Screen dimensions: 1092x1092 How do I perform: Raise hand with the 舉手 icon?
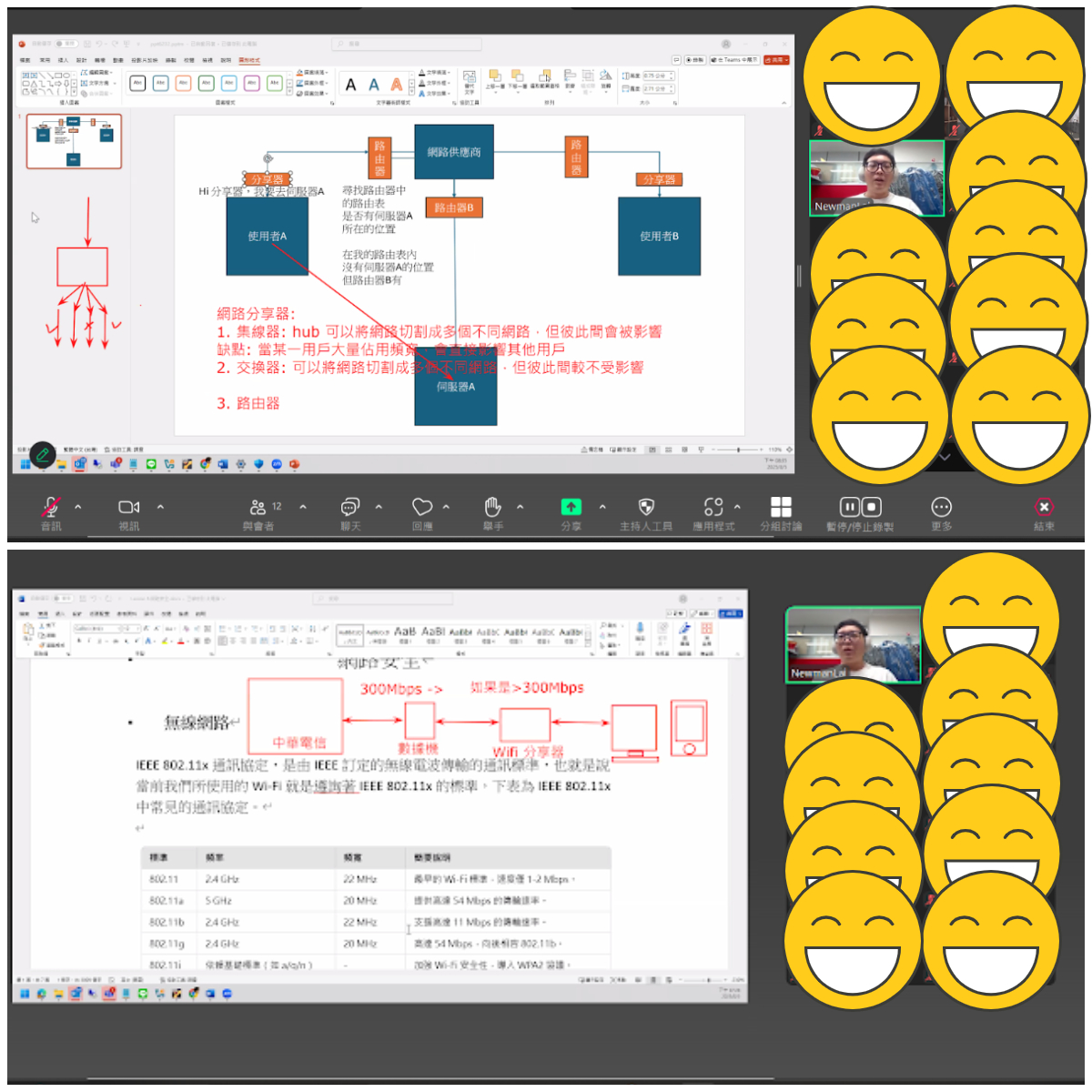click(x=492, y=508)
